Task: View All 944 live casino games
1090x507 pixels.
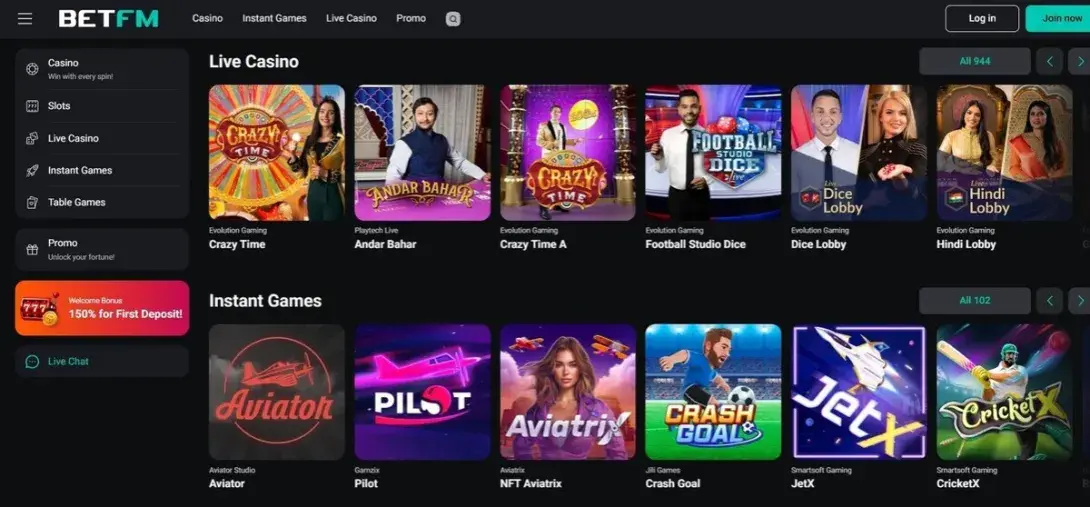Action: click(975, 61)
